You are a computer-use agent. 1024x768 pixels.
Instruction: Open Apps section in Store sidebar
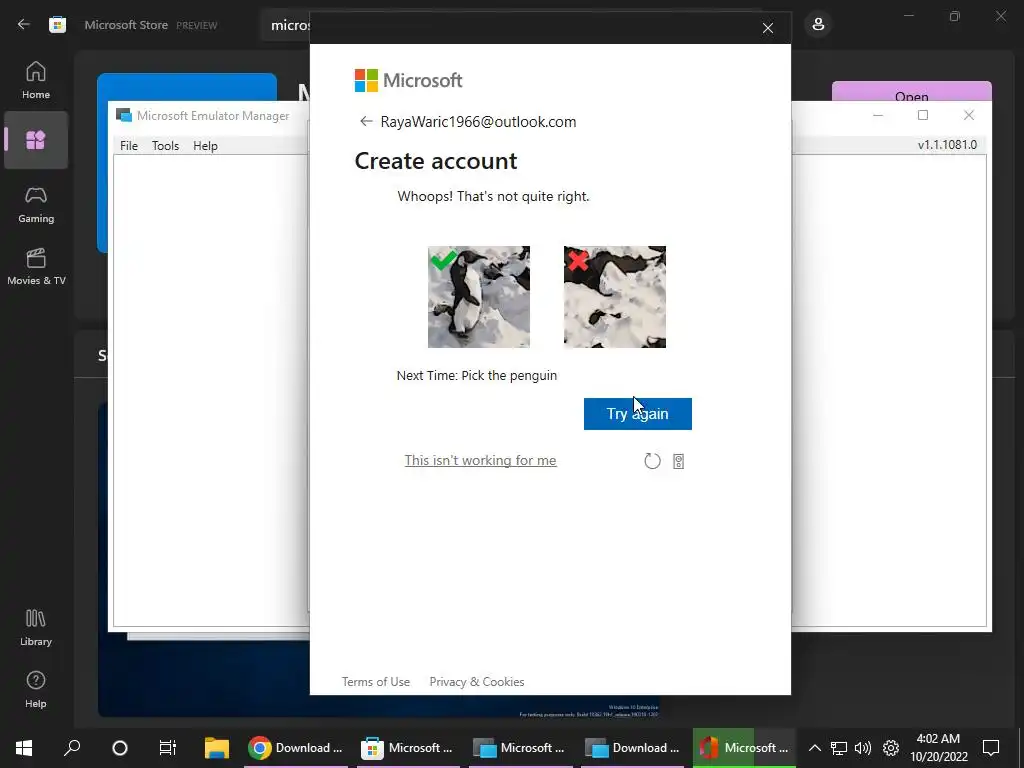point(36,140)
